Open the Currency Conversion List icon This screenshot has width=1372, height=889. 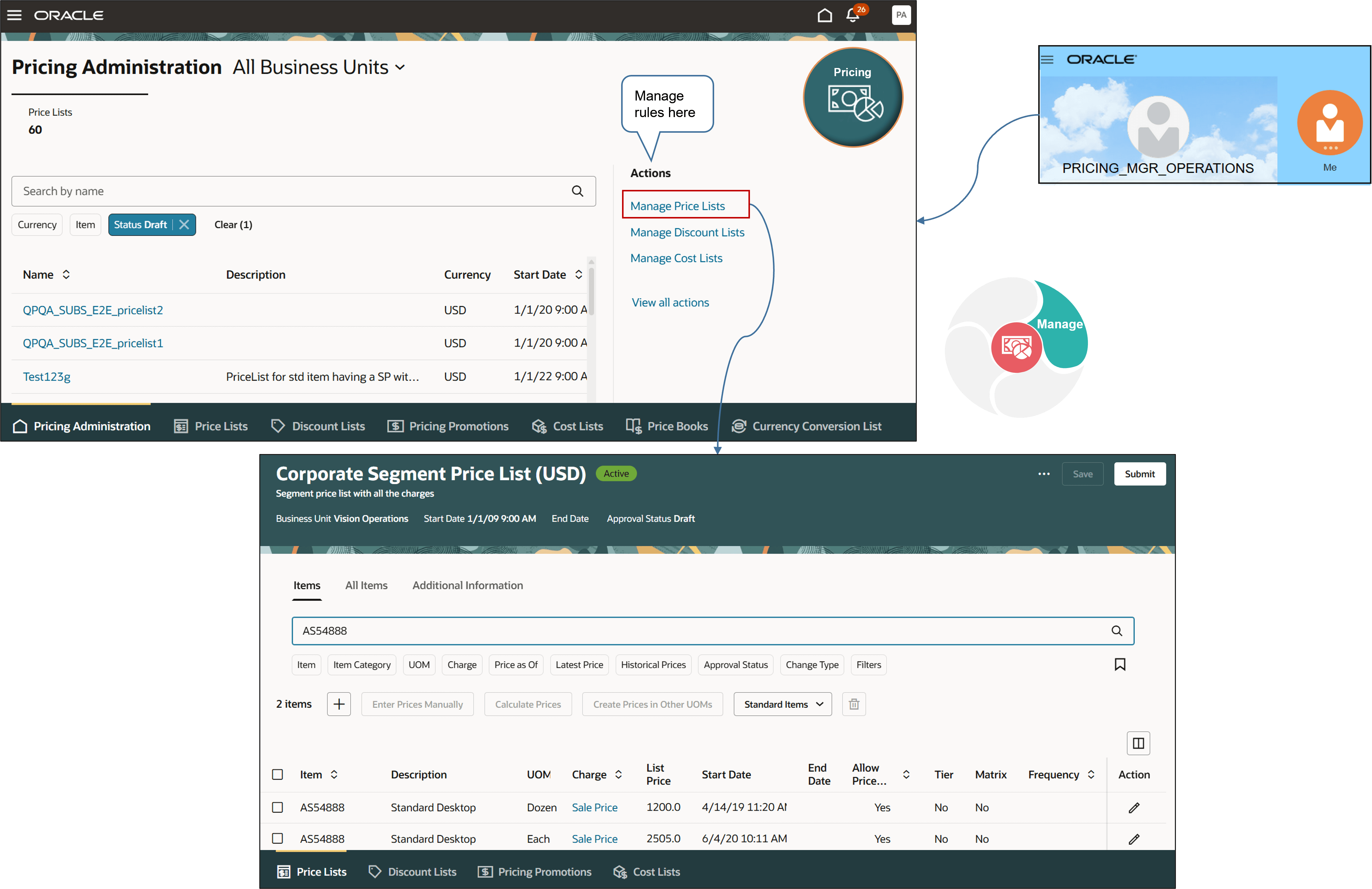click(807, 426)
